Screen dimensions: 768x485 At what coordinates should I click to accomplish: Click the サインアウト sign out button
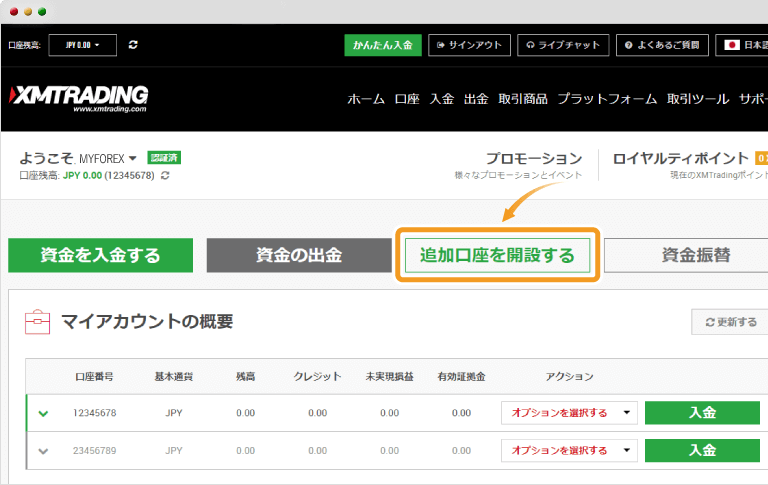tap(469, 45)
